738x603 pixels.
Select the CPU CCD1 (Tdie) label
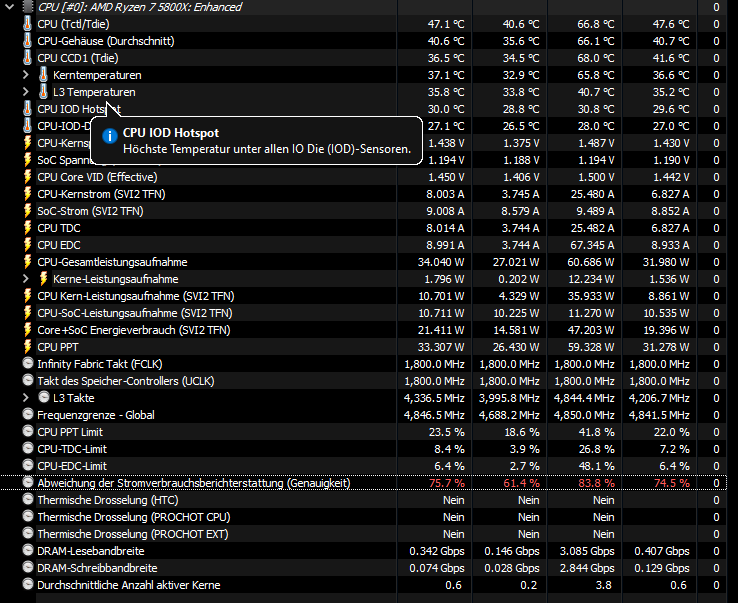pos(78,58)
